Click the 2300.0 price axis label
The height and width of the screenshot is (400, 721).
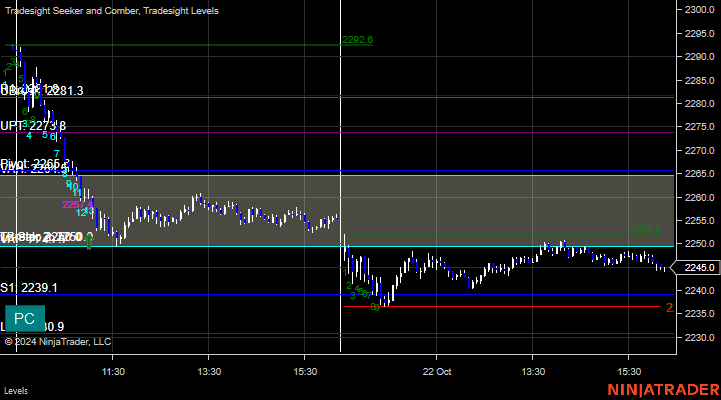point(699,10)
